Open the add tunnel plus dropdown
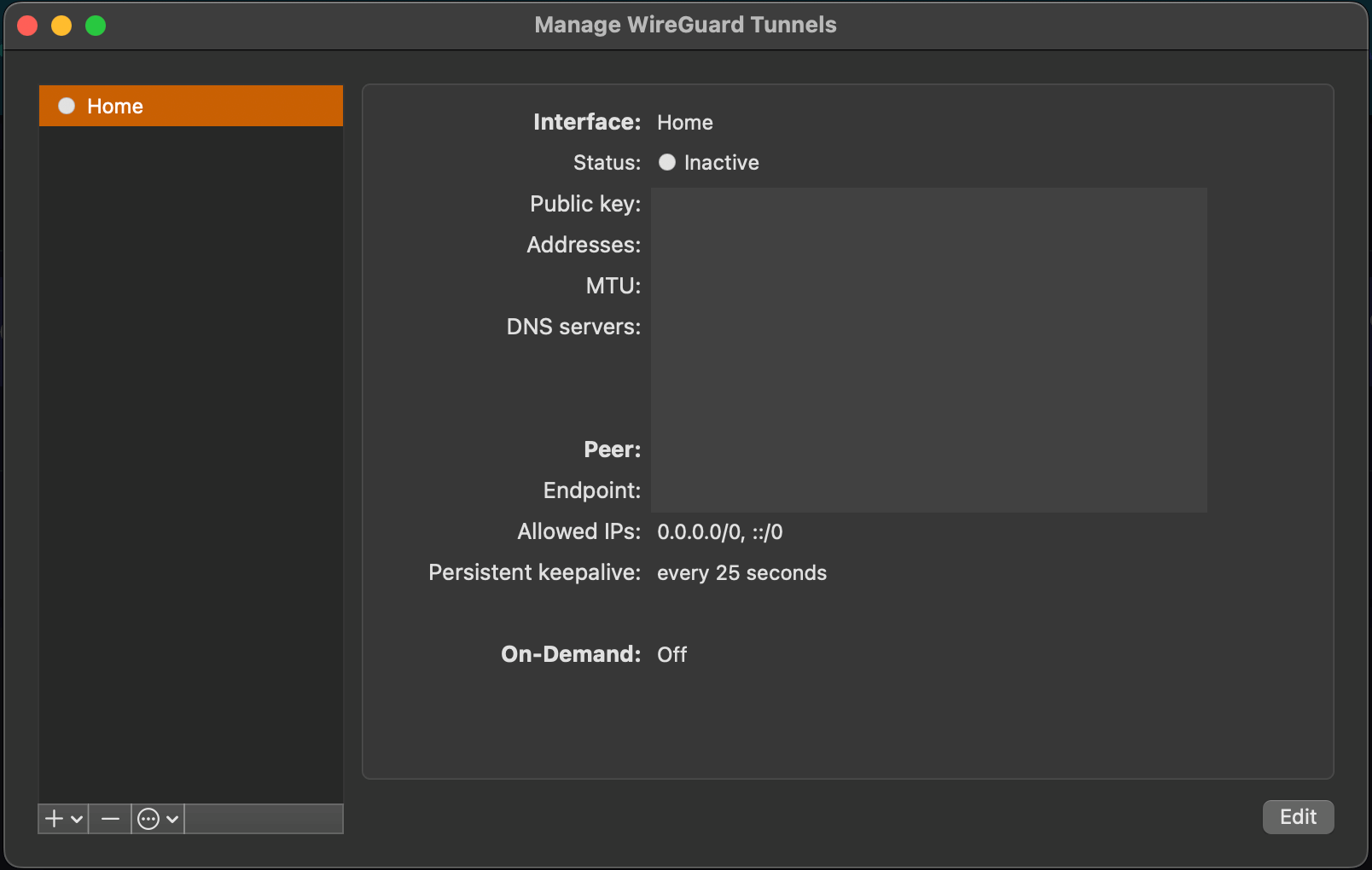The image size is (1372, 870). tap(64, 819)
